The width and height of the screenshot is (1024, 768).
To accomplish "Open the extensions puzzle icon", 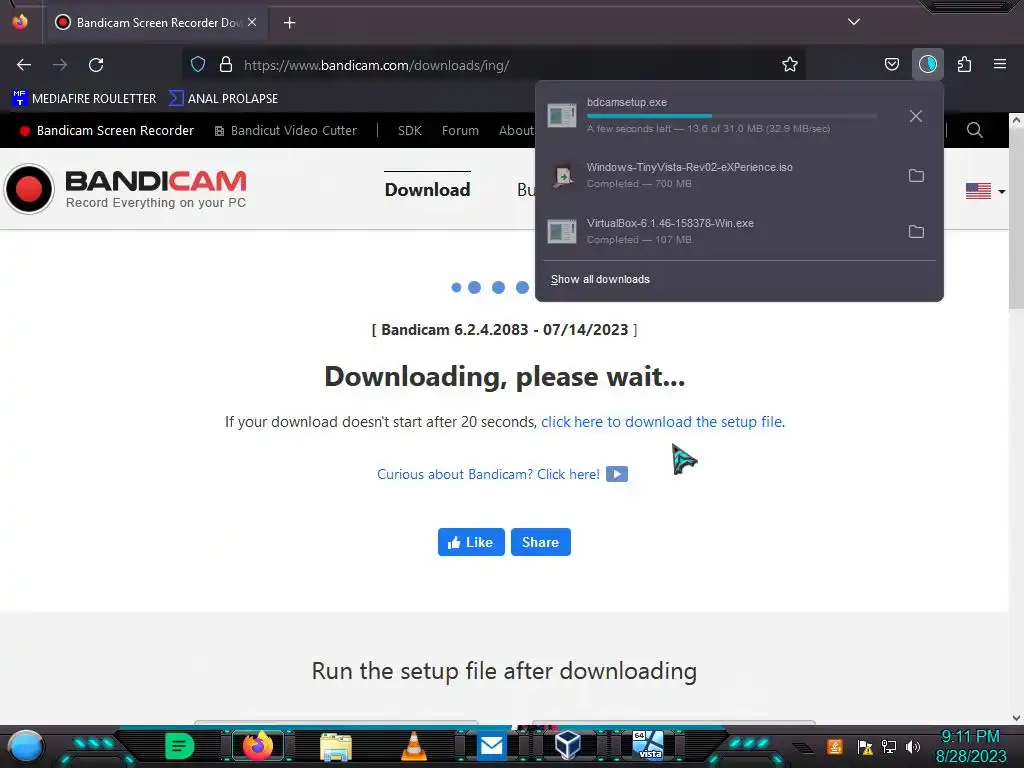I will 964,64.
